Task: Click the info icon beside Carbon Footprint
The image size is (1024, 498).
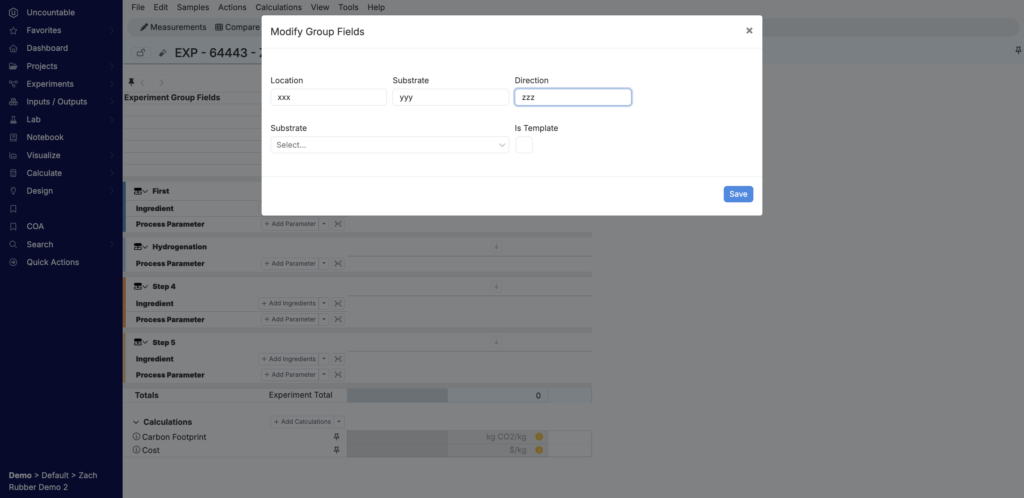Action: (136, 437)
